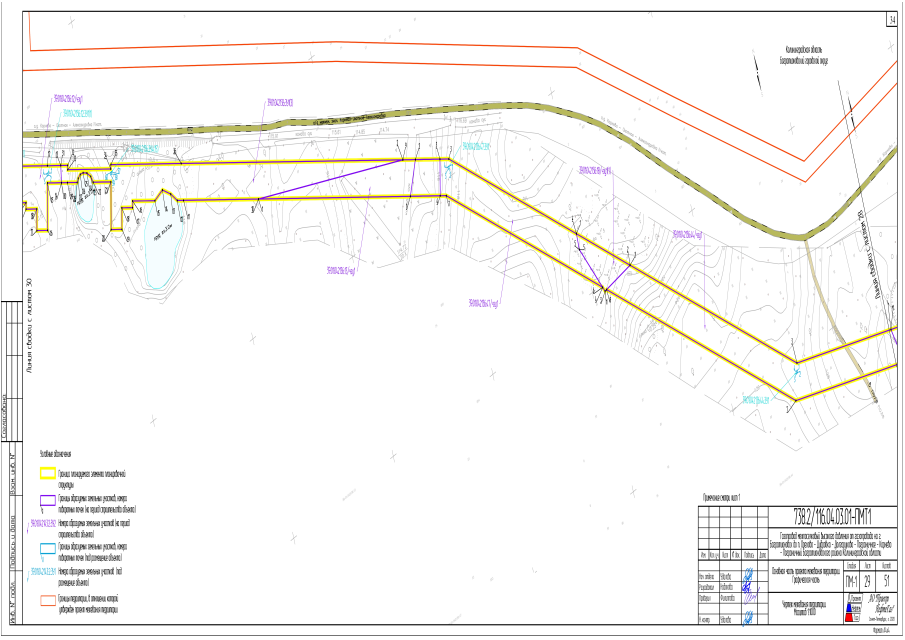Click the orange-red legend boundary box
The image size is (905, 640).
click(x=47, y=600)
